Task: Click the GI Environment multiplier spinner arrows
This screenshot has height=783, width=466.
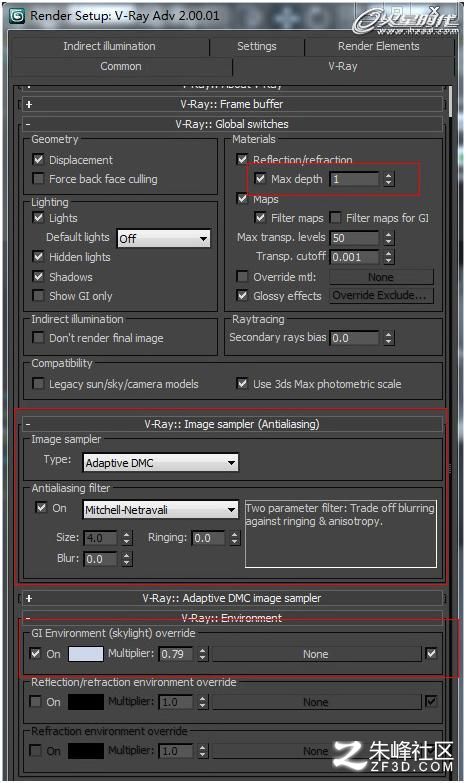Action: (x=202, y=654)
